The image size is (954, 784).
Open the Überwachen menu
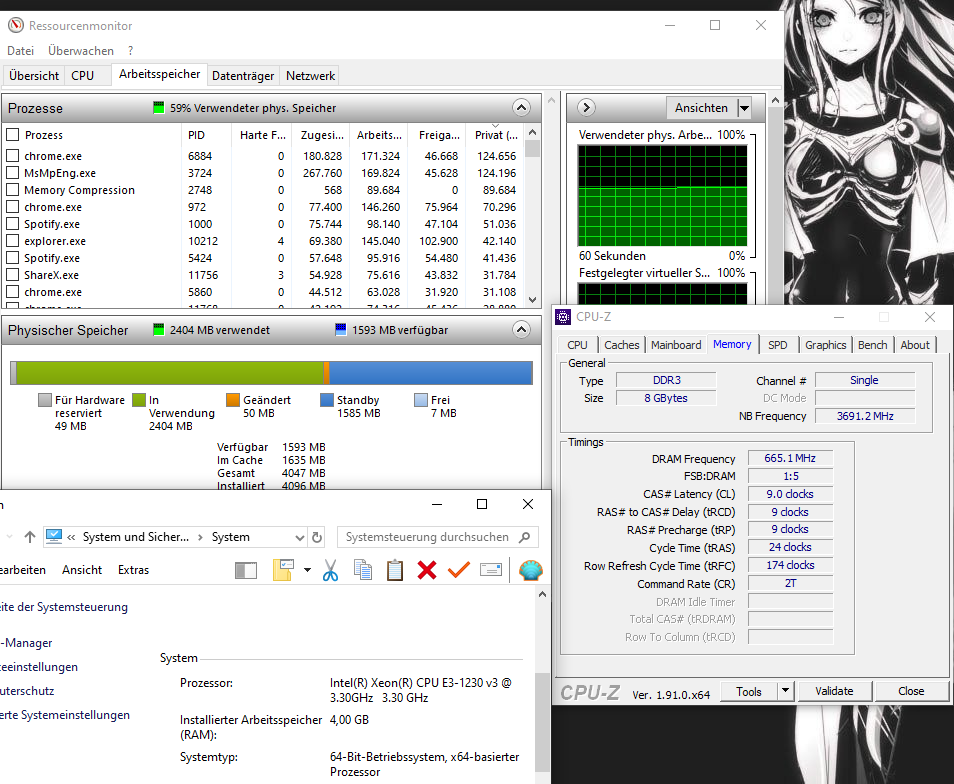[x=81, y=50]
